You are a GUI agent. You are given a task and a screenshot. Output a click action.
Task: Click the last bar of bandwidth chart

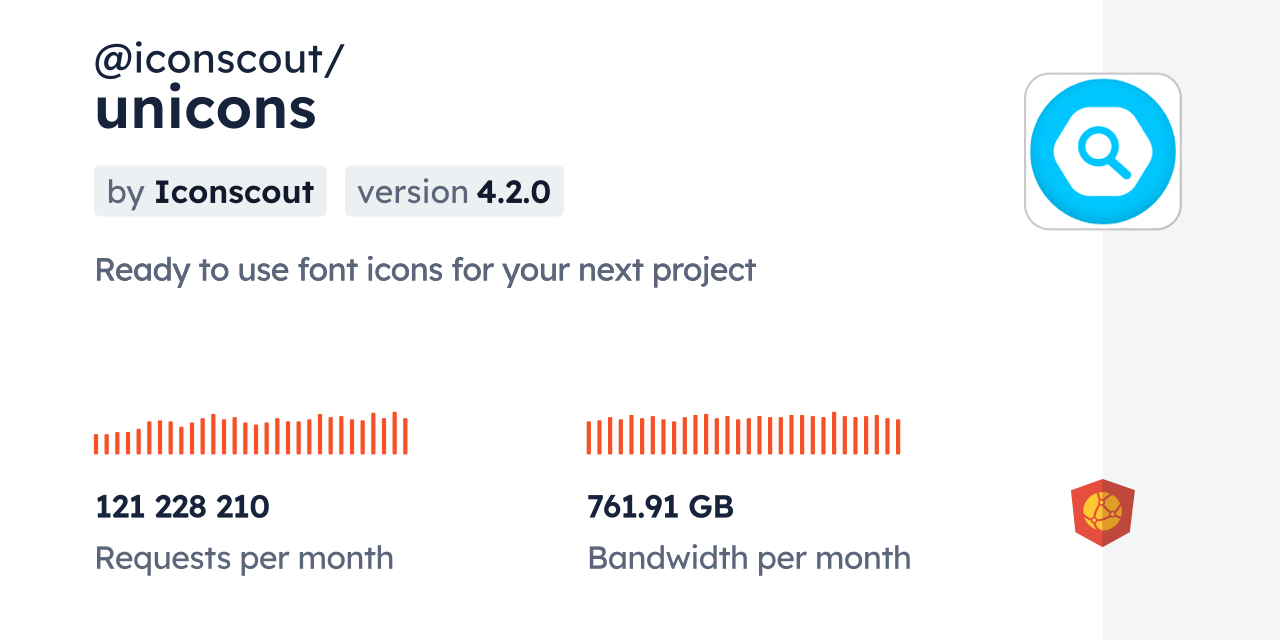click(898, 437)
